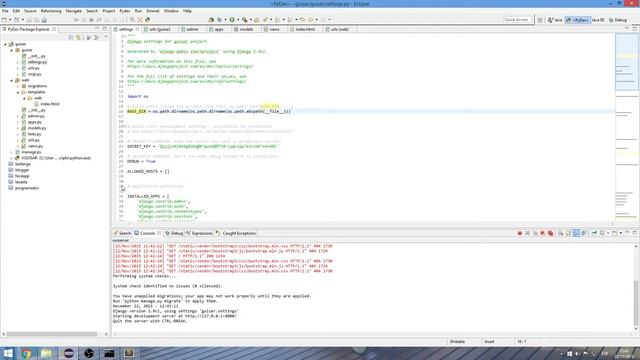Open the Search tab in bottom panel
The image size is (640, 360).
pyautogui.click(x=122, y=233)
